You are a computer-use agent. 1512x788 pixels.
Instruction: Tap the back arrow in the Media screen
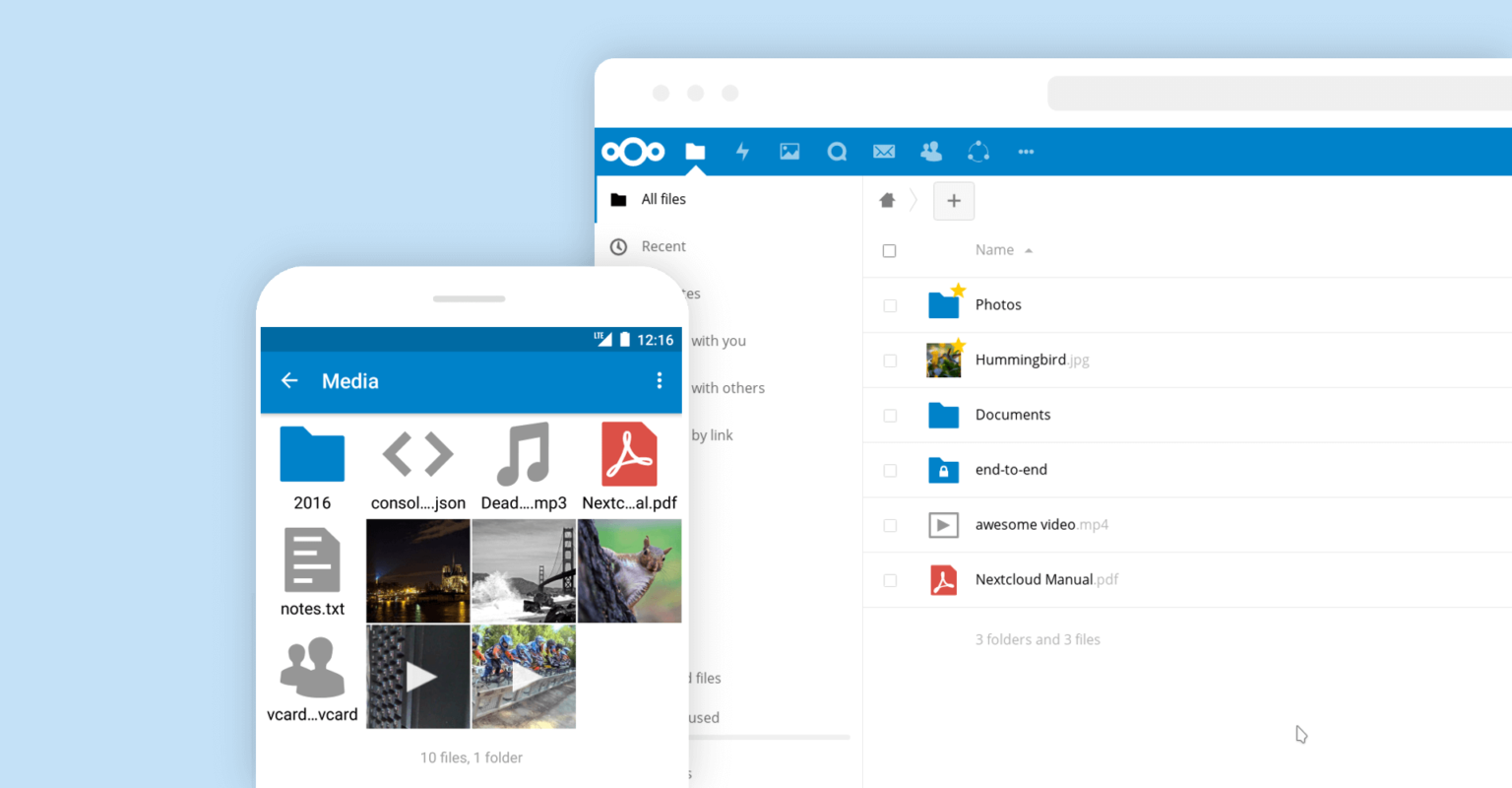[288, 381]
